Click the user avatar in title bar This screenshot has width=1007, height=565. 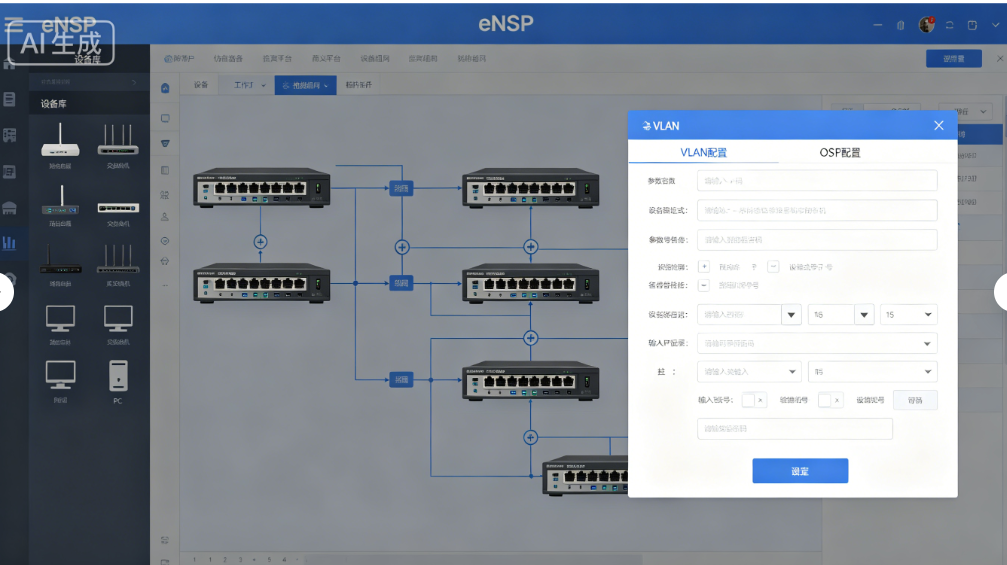[x=926, y=25]
